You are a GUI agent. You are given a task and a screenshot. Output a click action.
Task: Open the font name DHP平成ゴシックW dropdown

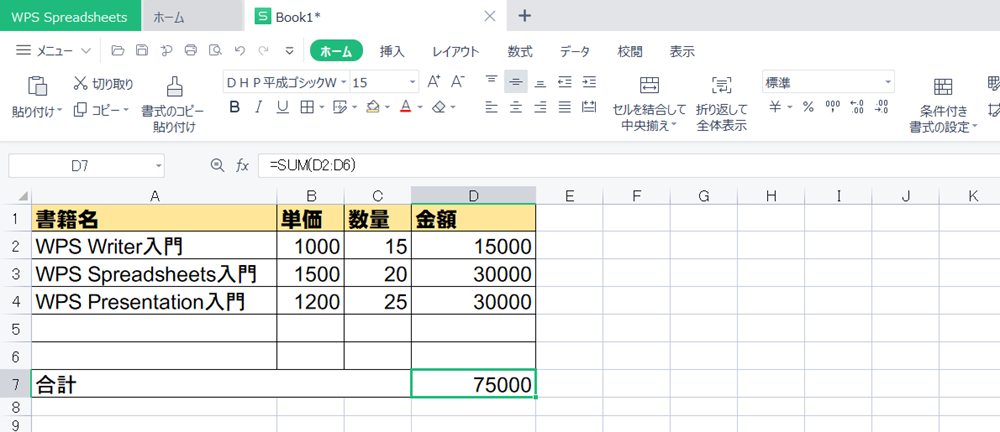tap(344, 82)
